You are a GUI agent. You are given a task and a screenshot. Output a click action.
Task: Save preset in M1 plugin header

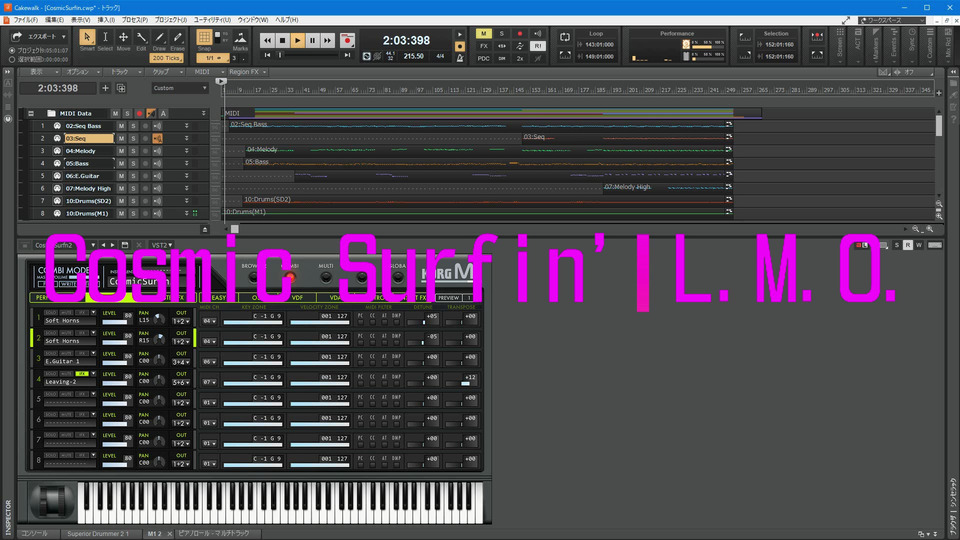coord(125,245)
